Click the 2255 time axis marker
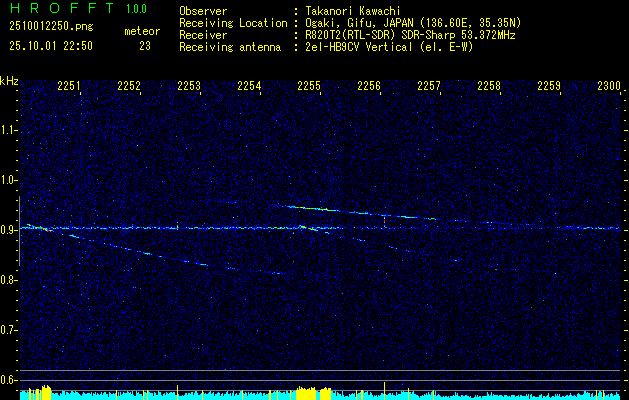 [x=309, y=85]
